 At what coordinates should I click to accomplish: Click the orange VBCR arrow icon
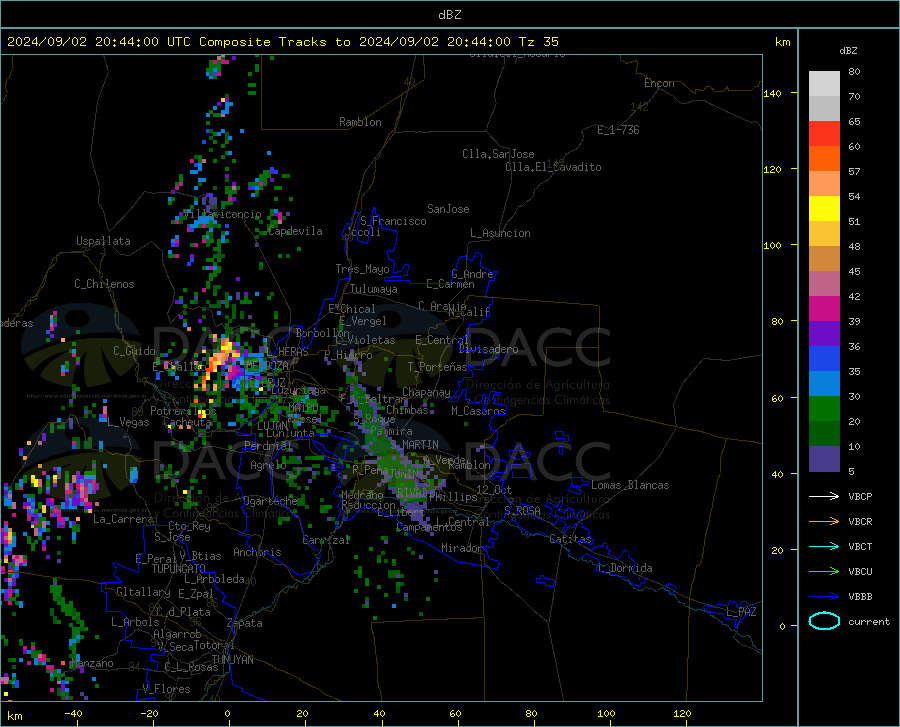click(824, 521)
